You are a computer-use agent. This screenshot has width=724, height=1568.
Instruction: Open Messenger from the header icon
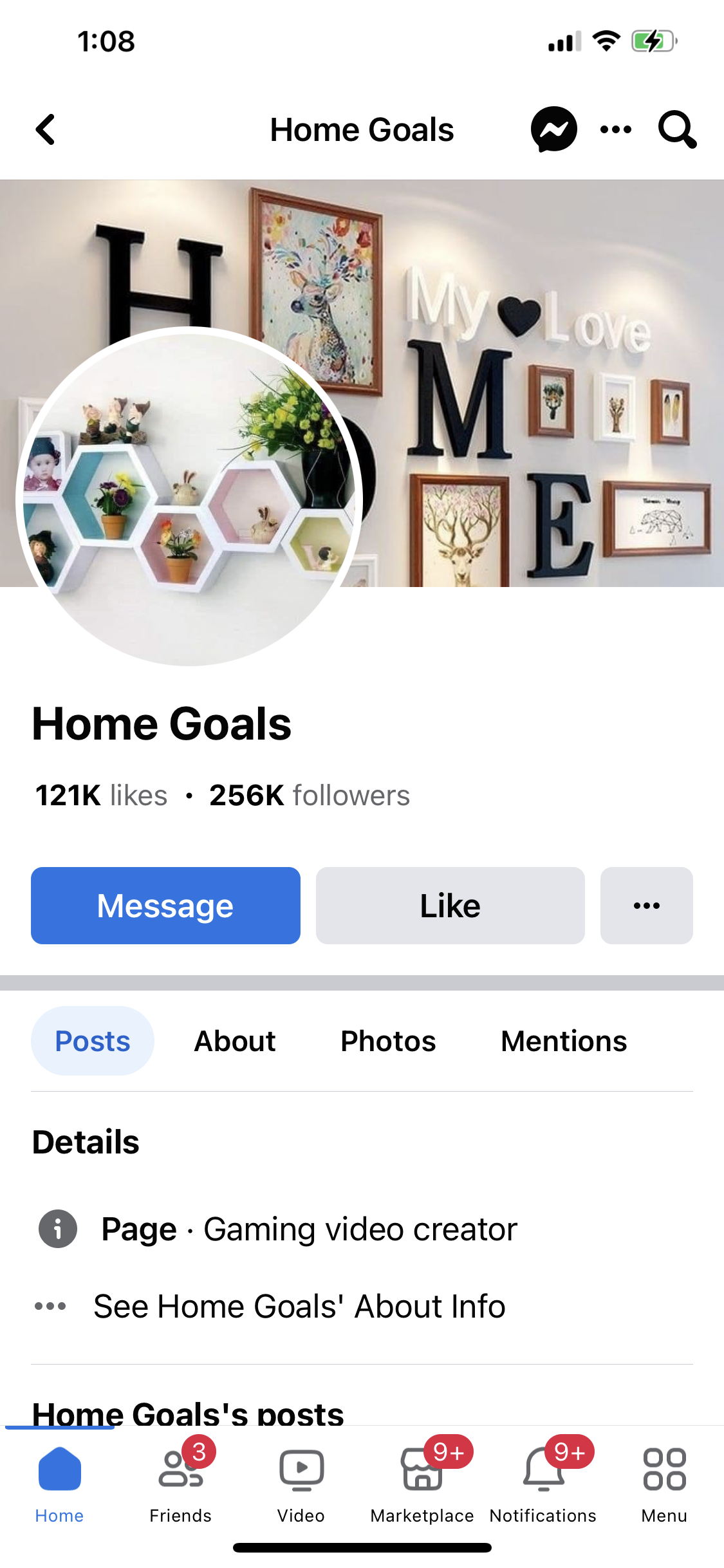(x=553, y=129)
